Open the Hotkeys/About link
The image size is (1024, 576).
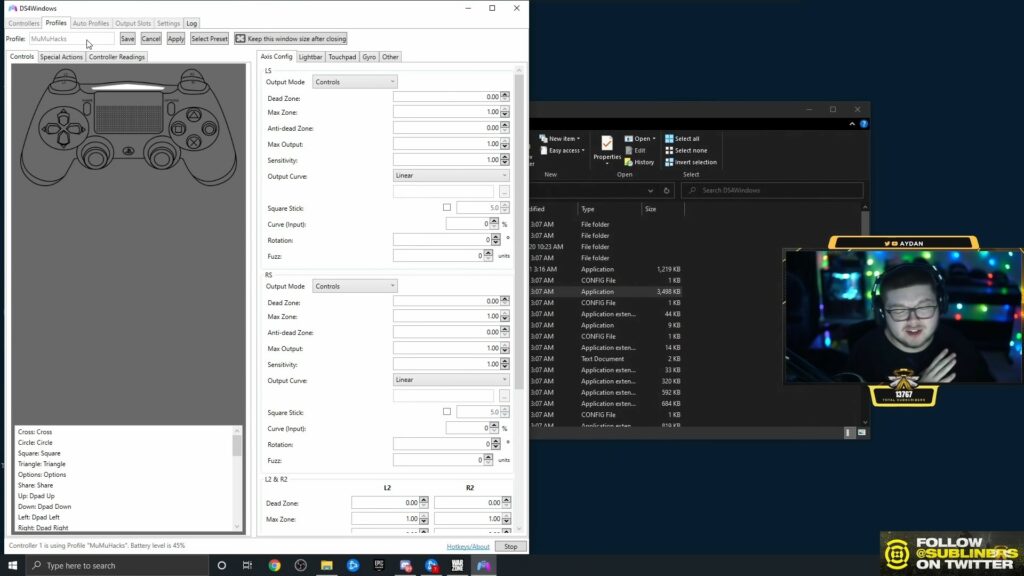click(x=468, y=547)
